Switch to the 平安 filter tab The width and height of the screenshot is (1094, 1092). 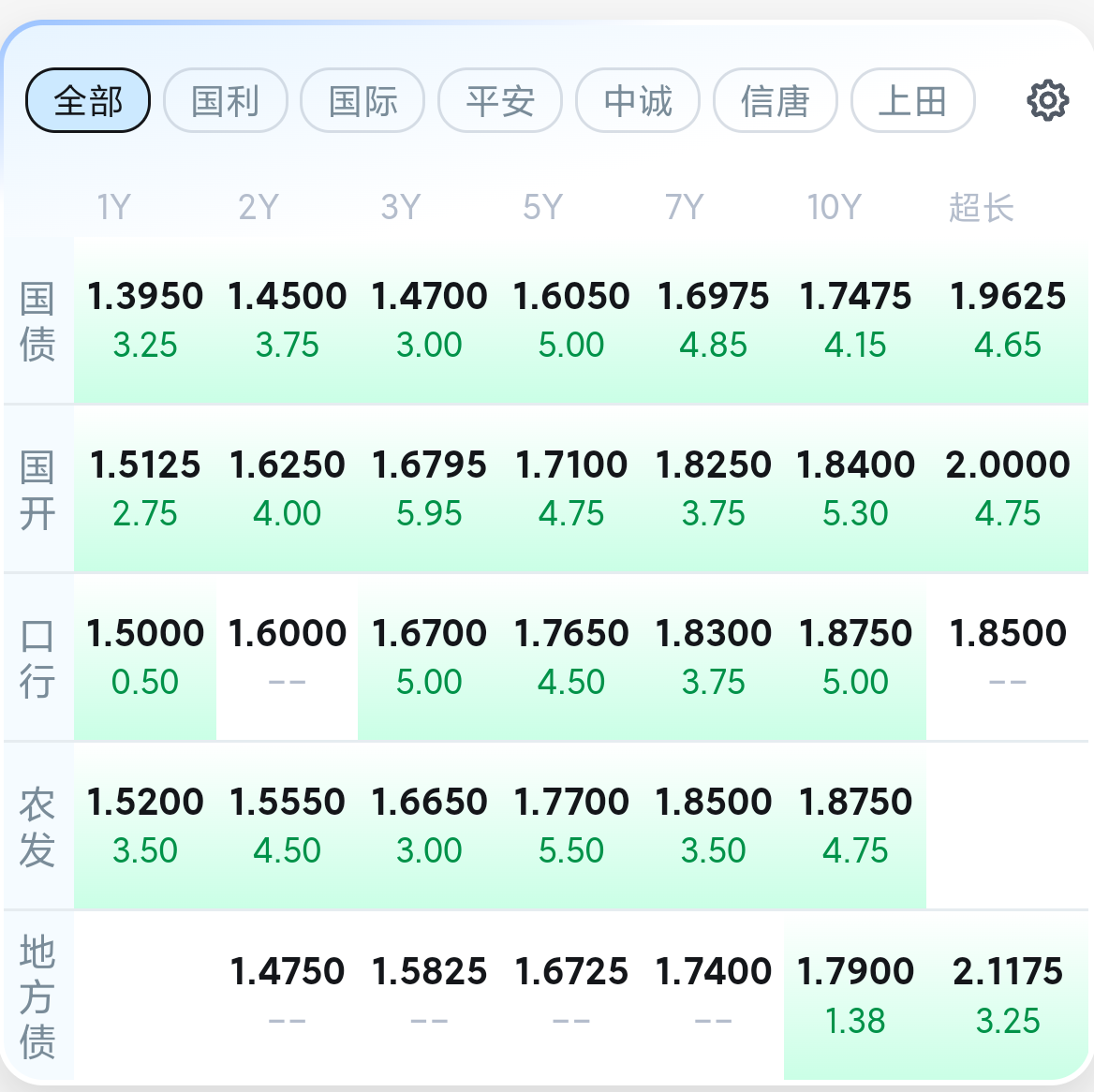tap(500, 100)
